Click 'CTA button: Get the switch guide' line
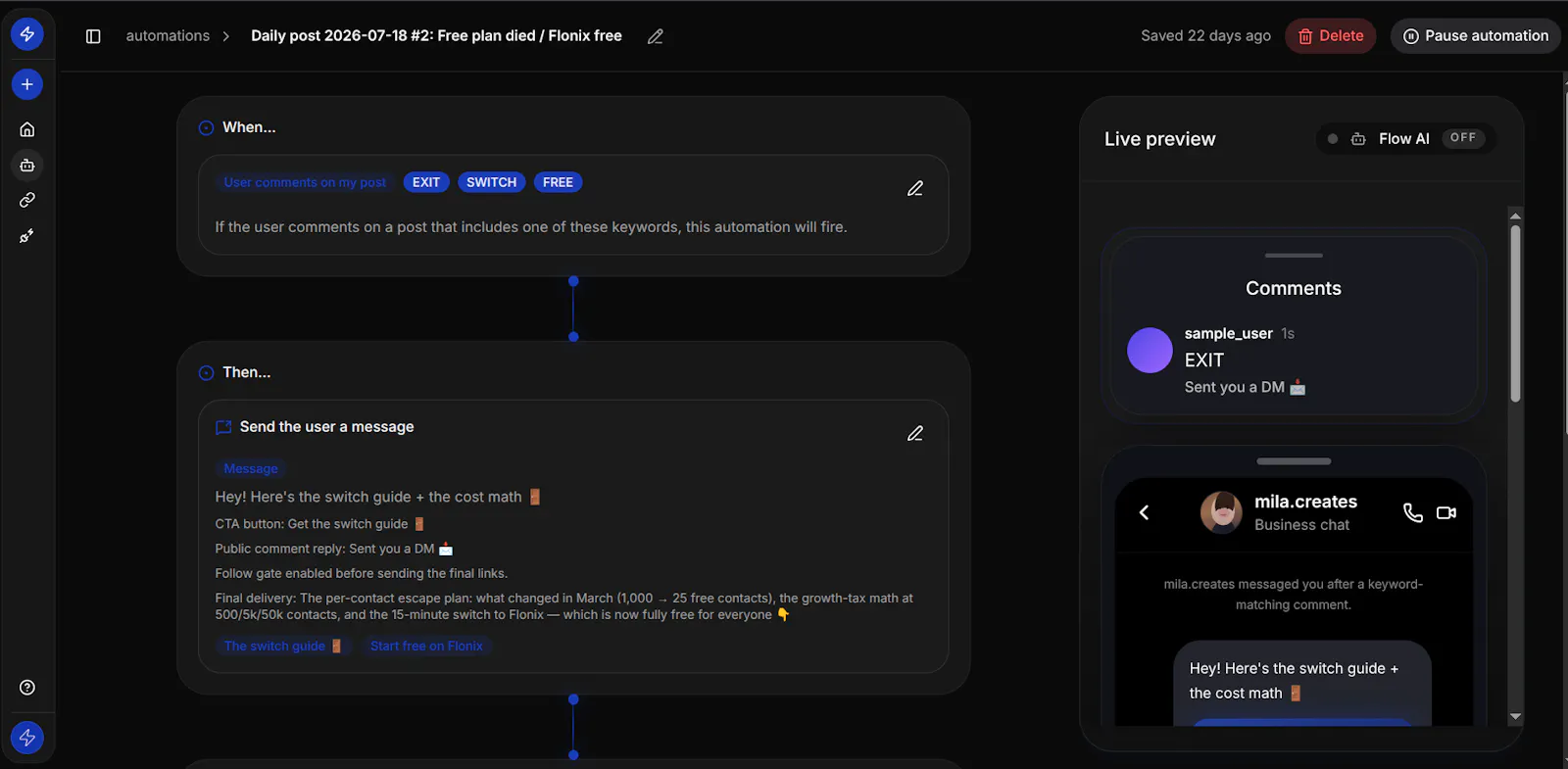Screen dimensions: 1568x769 click(319, 524)
